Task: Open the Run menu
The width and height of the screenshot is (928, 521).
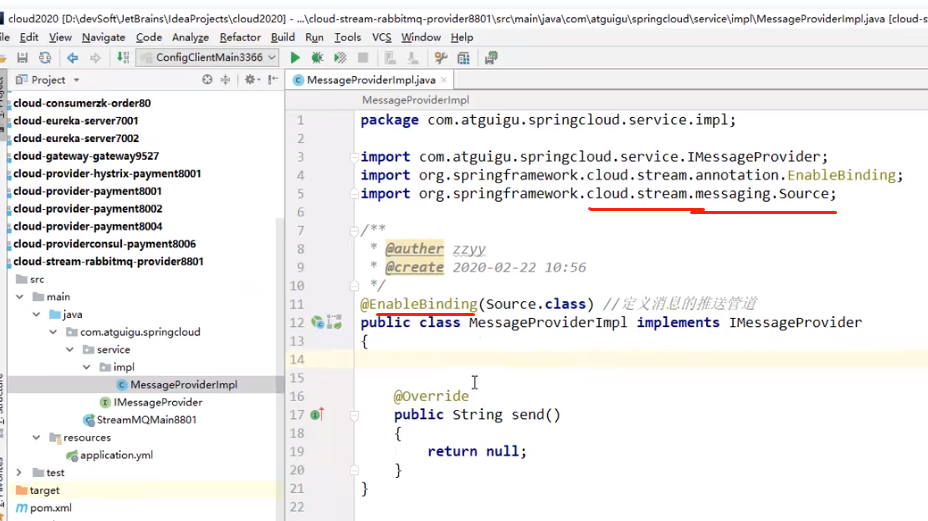Action: click(x=314, y=37)
